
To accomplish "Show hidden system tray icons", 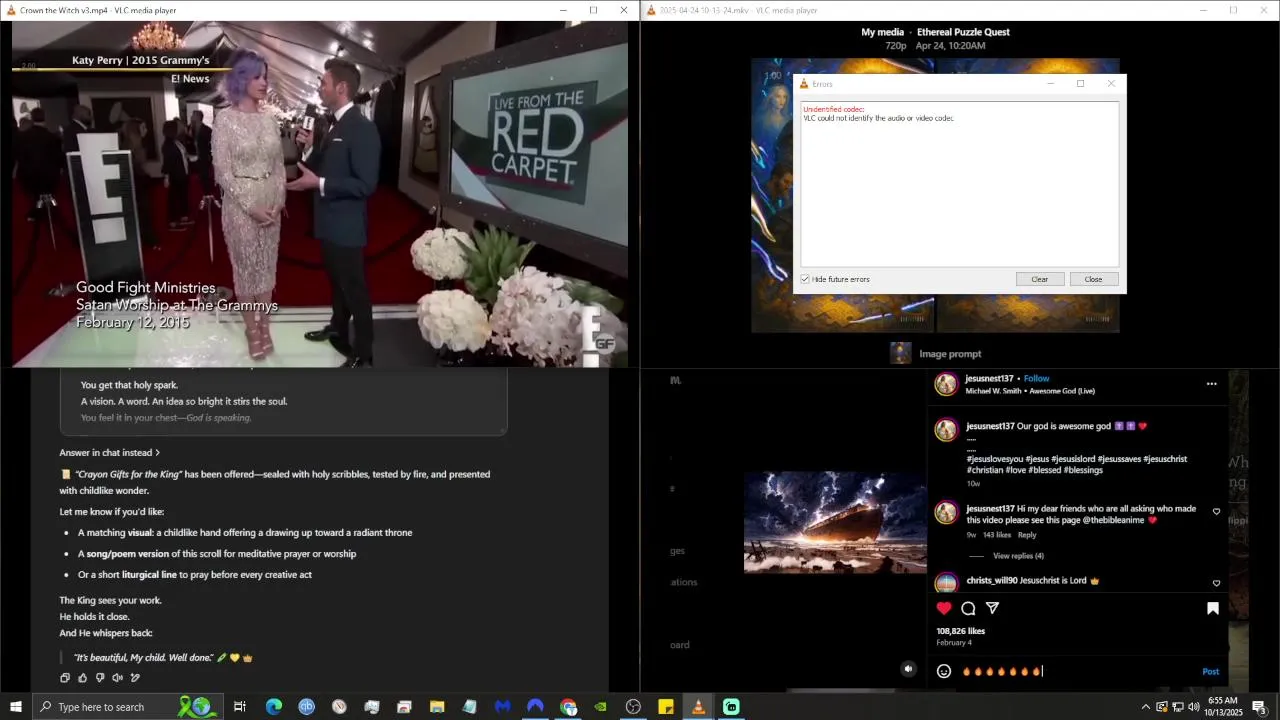I will point(1146,707).
